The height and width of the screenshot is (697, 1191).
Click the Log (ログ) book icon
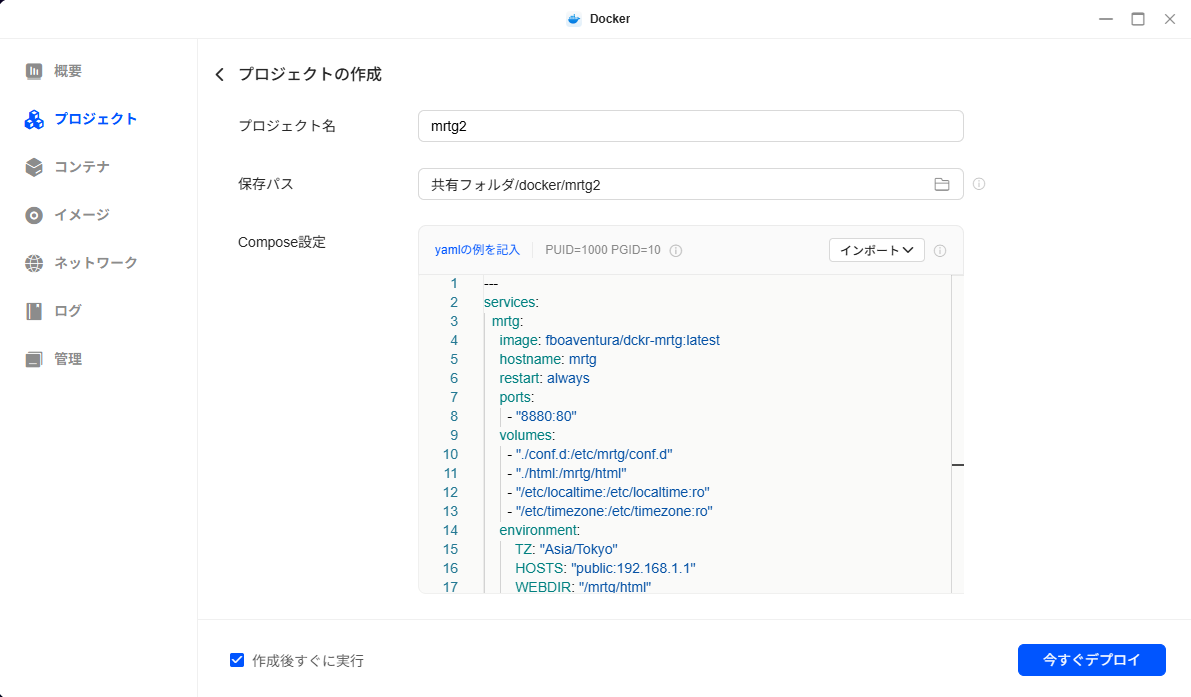[x=33, y=311]
